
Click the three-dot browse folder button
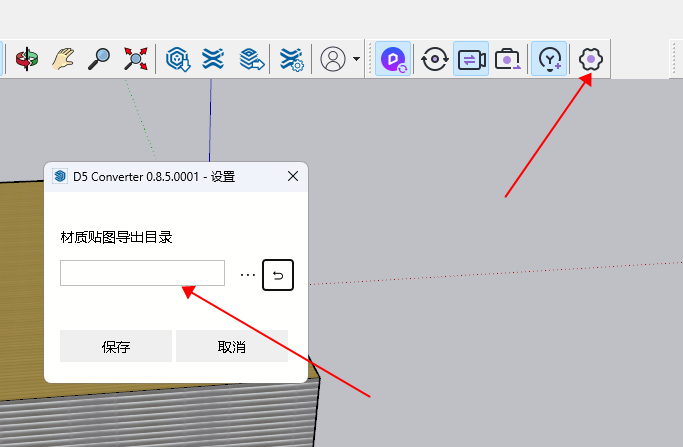(x=248, y=274)
